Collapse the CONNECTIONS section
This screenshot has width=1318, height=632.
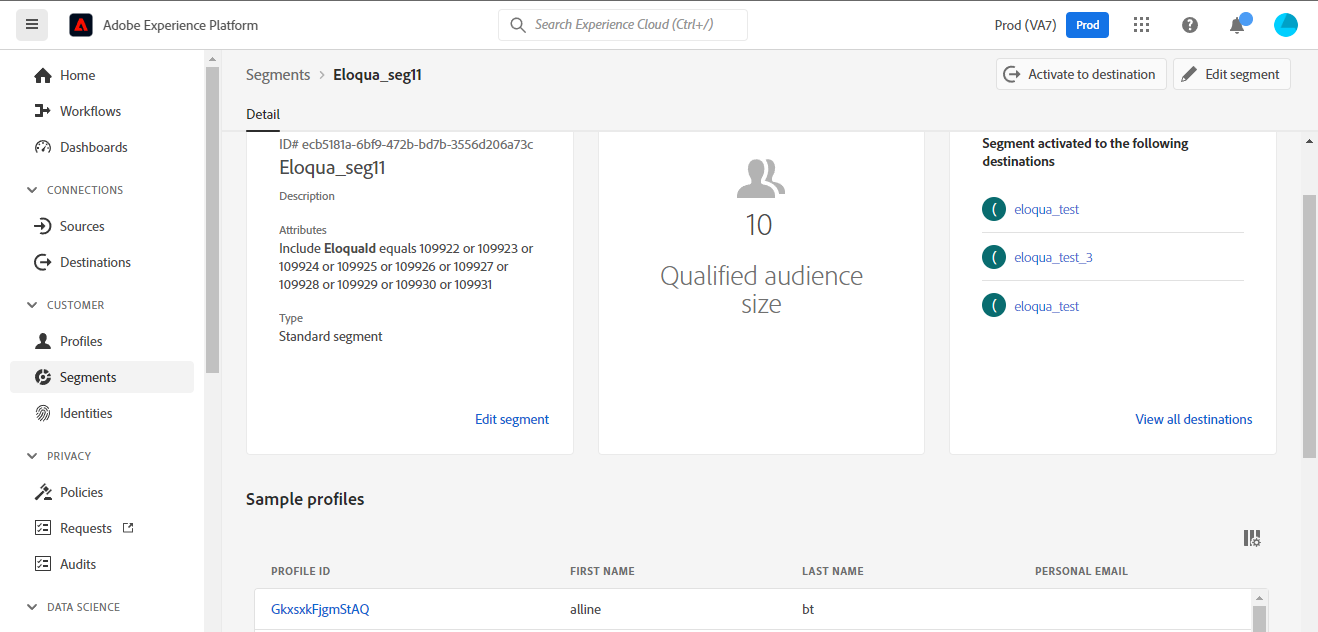31,190
